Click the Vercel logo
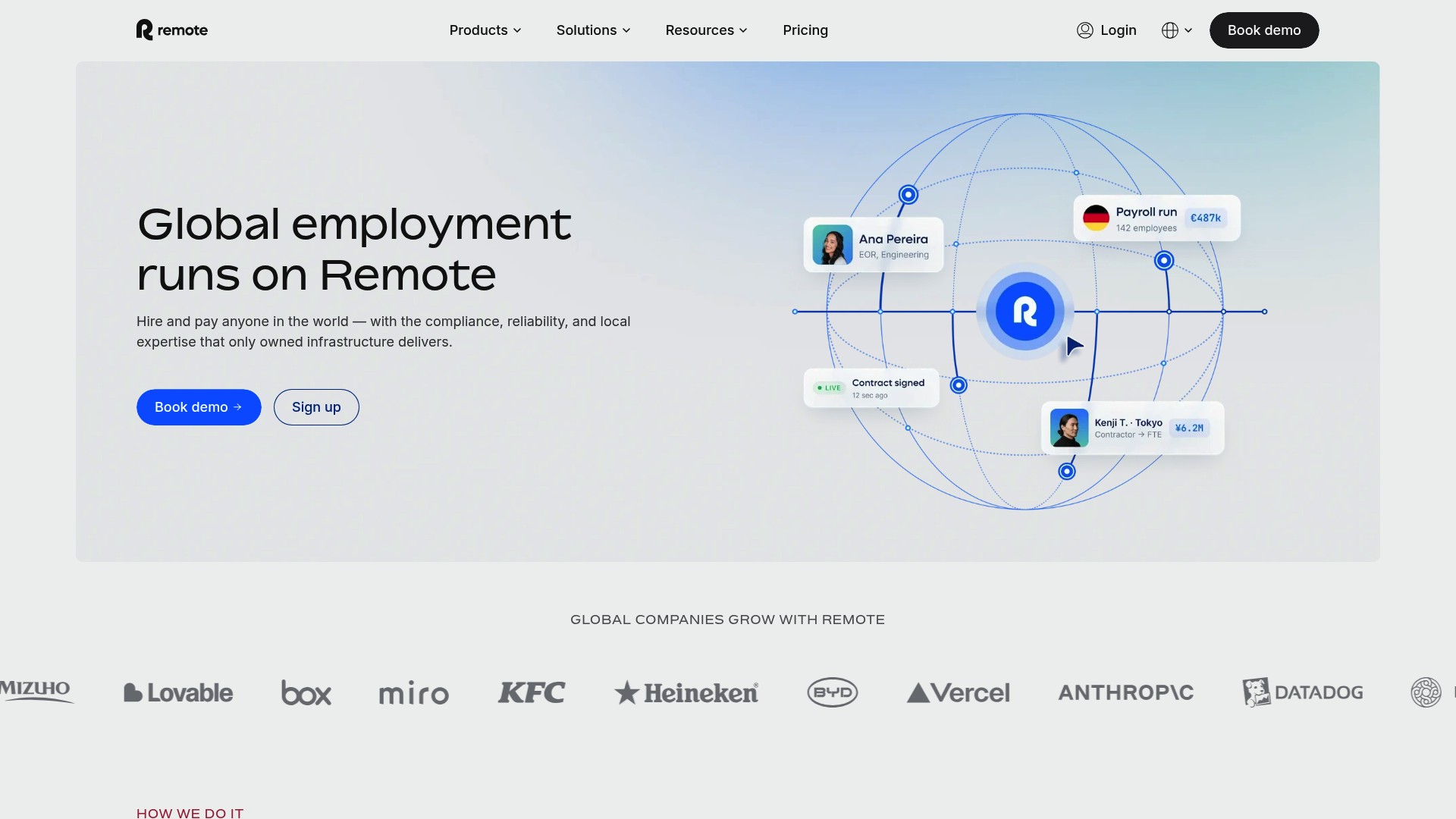 point(959,692)
